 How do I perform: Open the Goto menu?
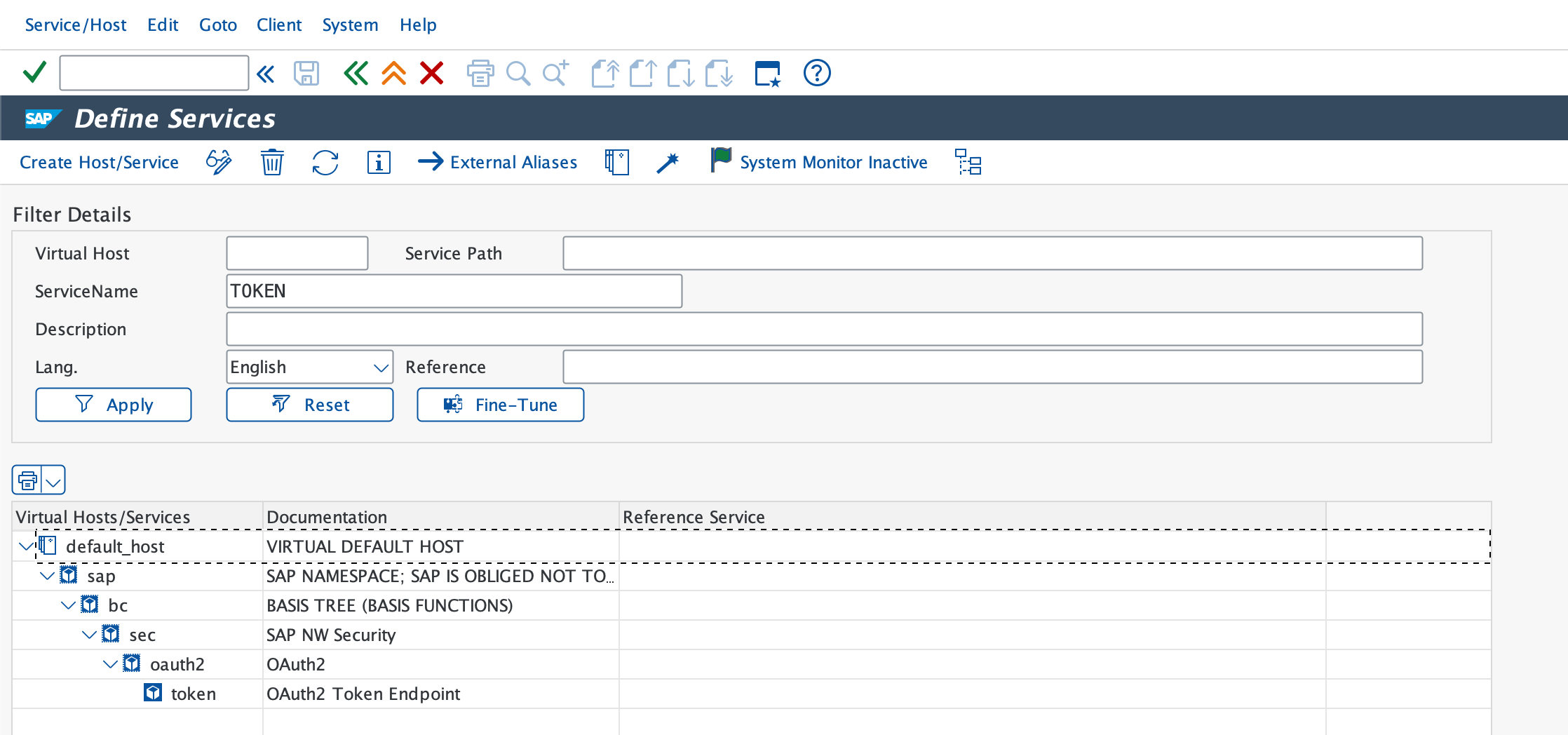(x=217, y=25)
